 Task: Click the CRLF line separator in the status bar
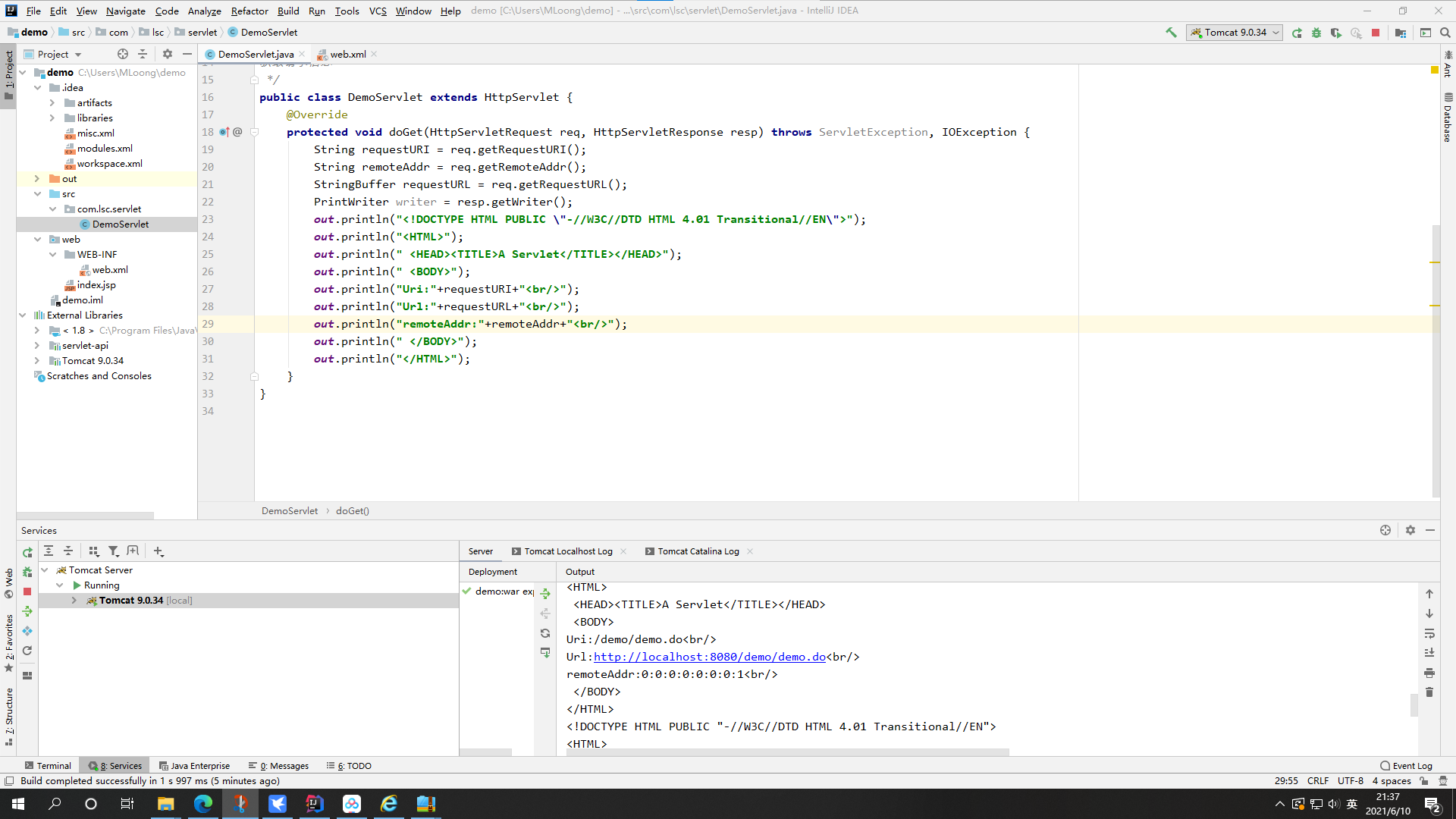(1318, 780)
